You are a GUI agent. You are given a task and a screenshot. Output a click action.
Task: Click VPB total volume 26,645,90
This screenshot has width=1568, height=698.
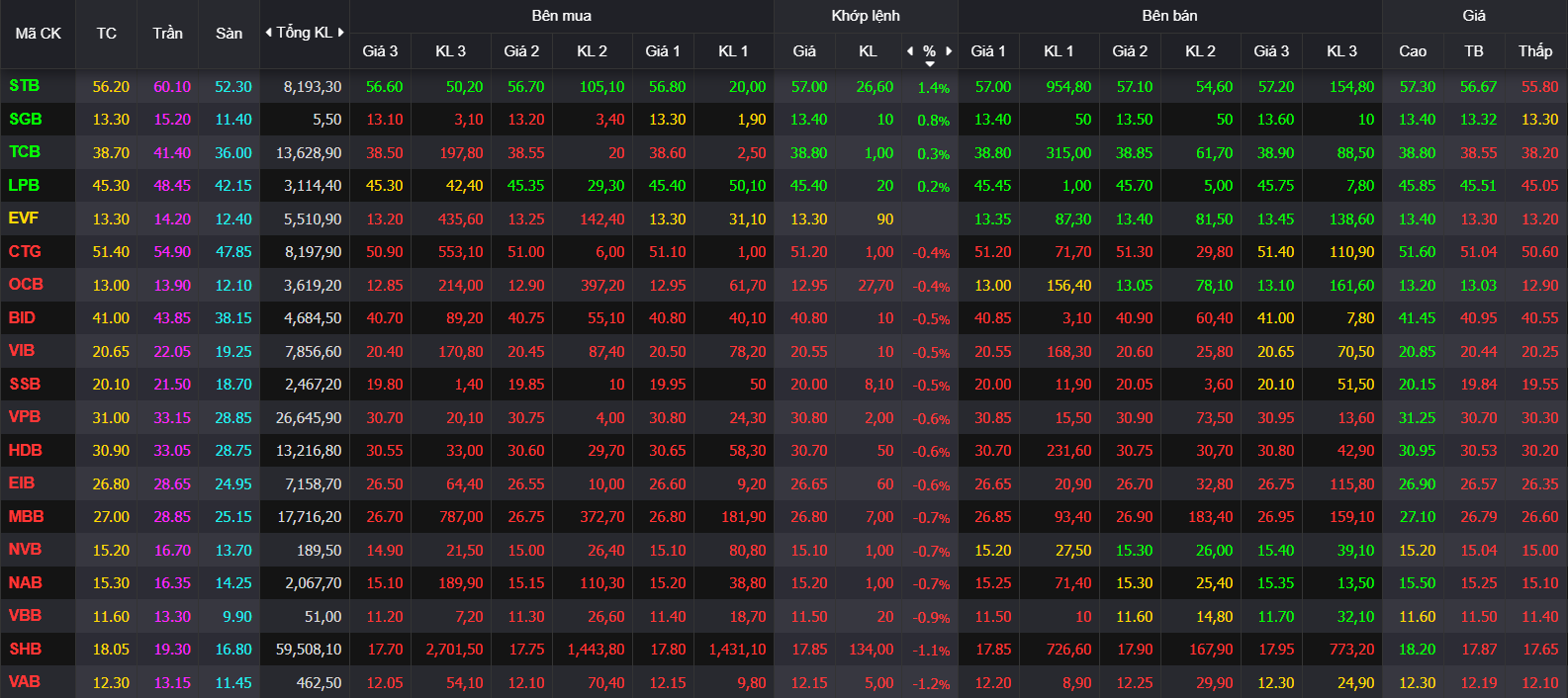pos(309,418)
